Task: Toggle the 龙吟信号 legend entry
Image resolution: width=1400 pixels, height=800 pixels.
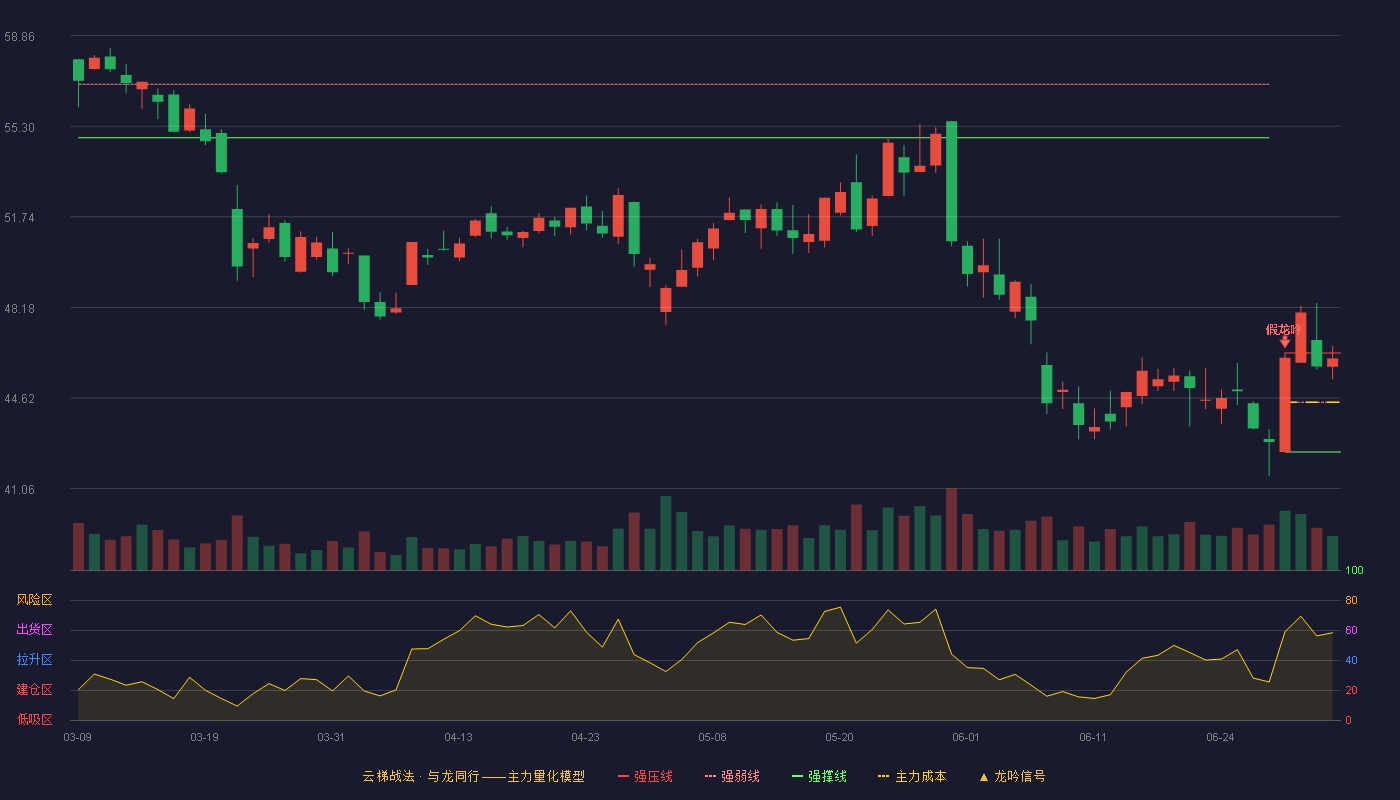Action: (1012, 776)
